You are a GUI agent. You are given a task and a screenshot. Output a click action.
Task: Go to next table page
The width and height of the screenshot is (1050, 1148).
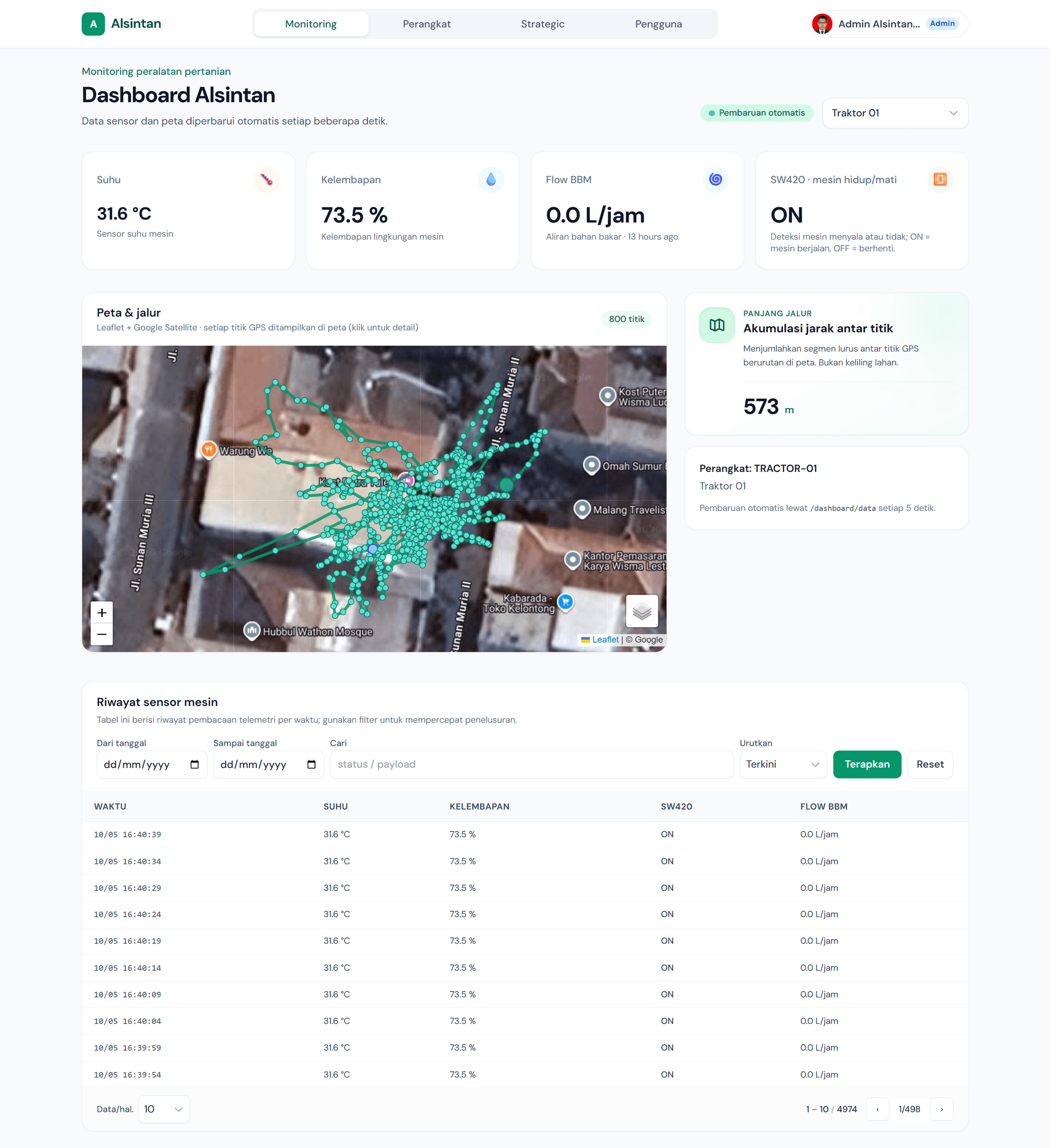click(942, 1109)
